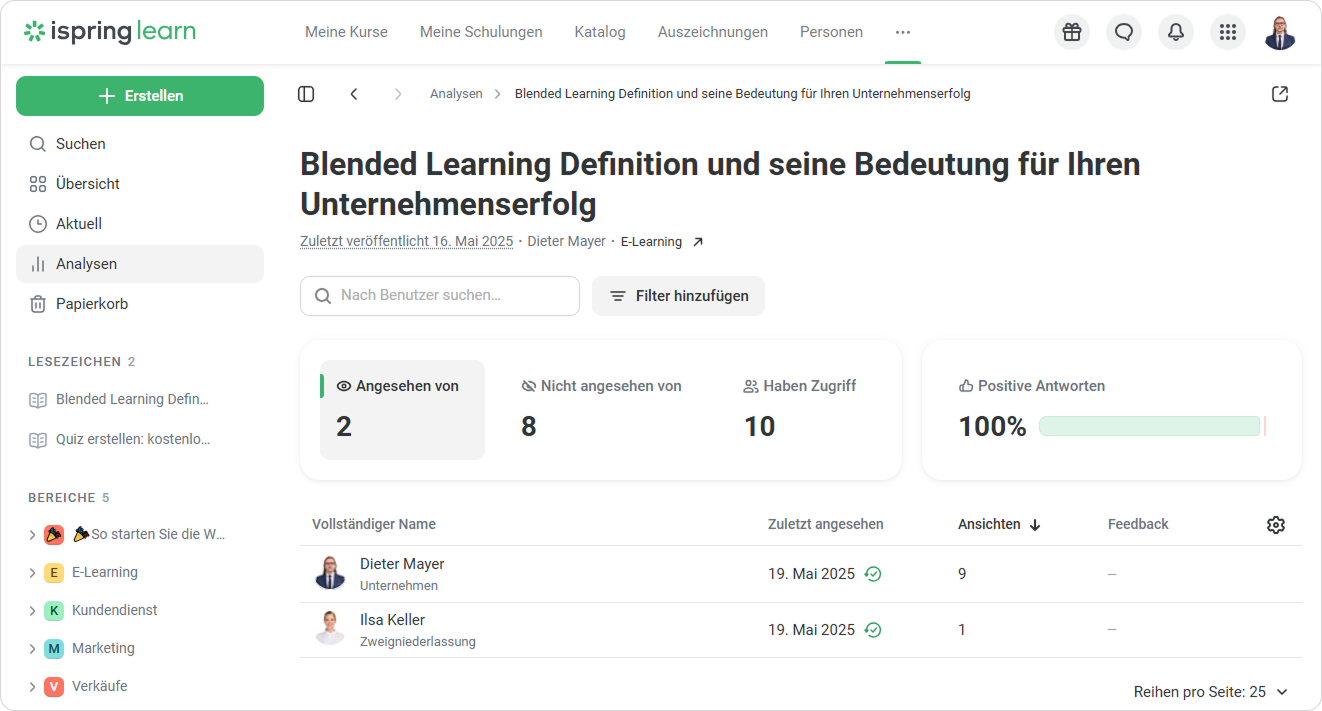
Task: Open the gift box icon in header
Action: 1072,32
